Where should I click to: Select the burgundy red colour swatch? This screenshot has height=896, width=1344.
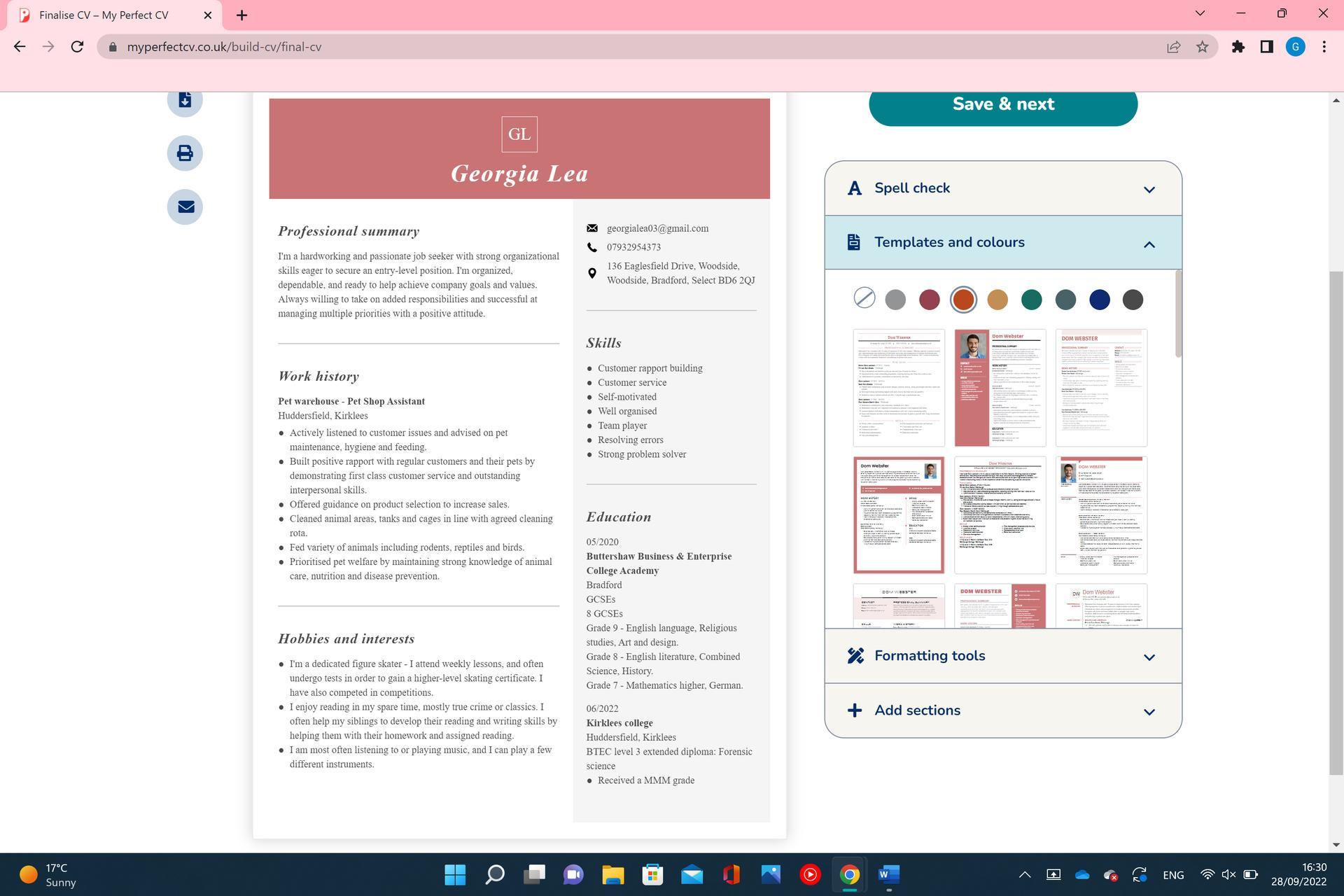[929, 300]
